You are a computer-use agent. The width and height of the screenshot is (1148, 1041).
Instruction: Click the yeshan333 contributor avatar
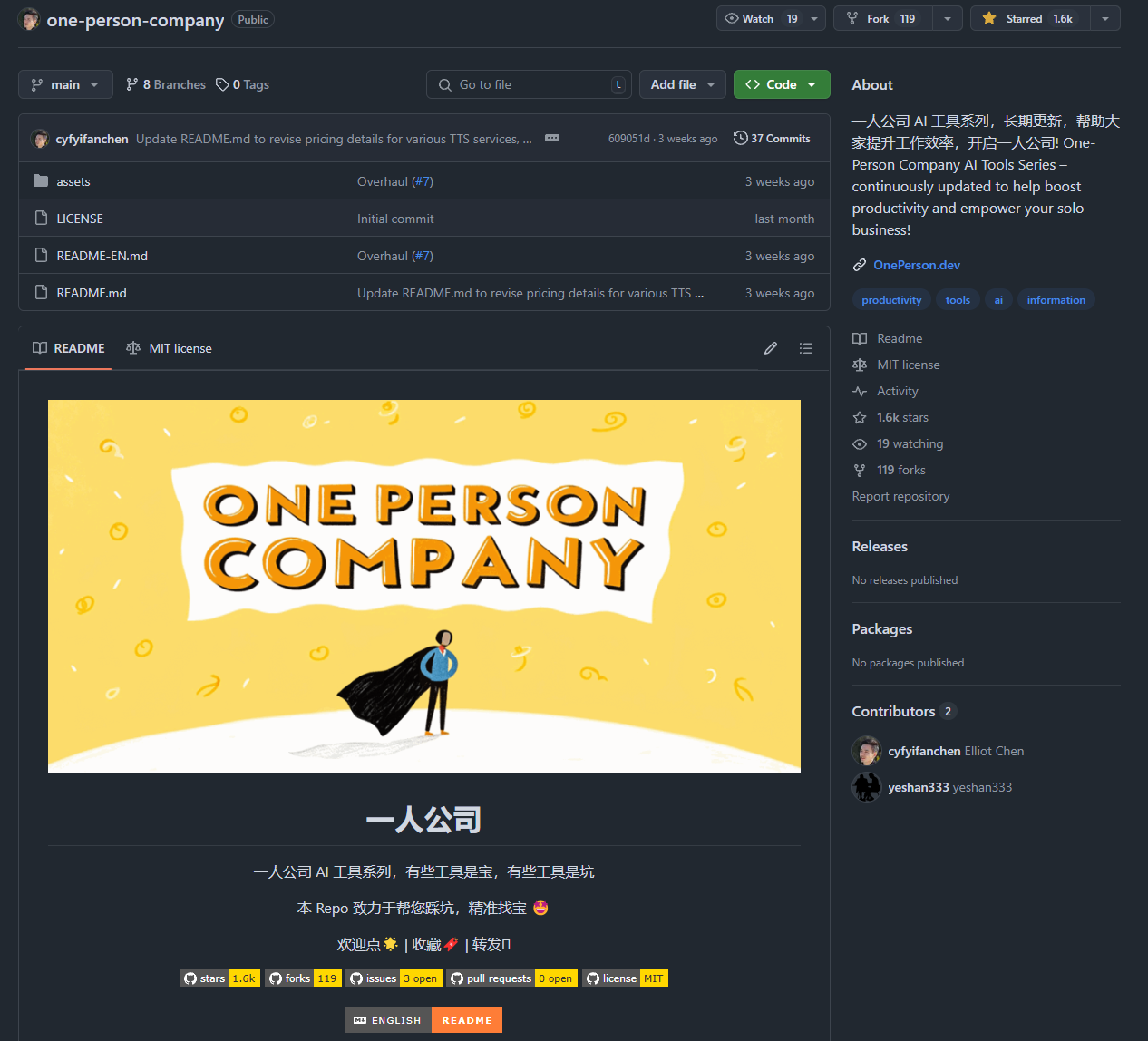pos(867,787)
